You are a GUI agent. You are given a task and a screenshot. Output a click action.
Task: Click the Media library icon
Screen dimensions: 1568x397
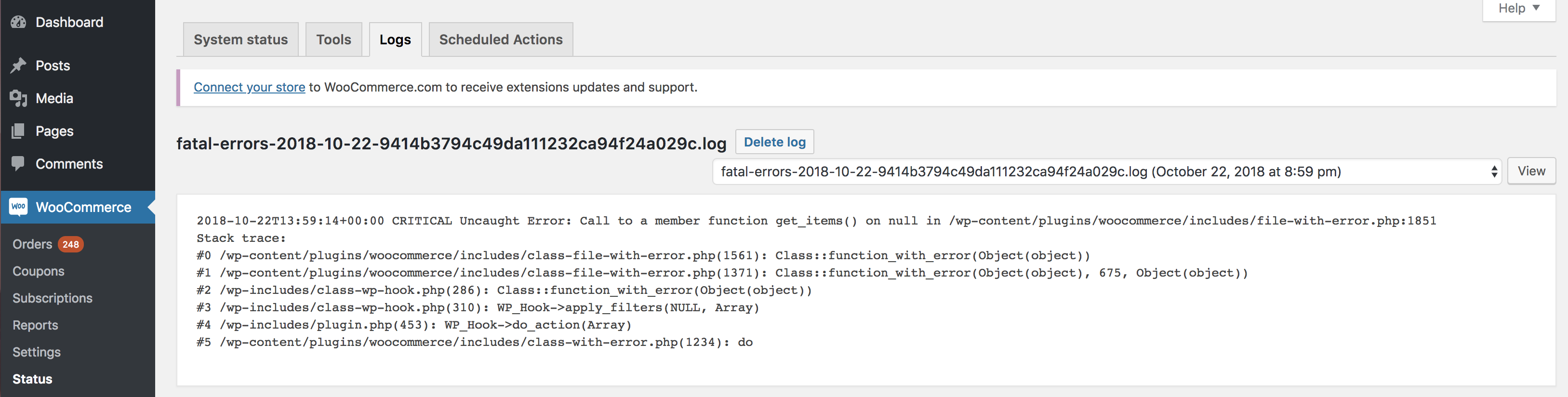[18, 99]
